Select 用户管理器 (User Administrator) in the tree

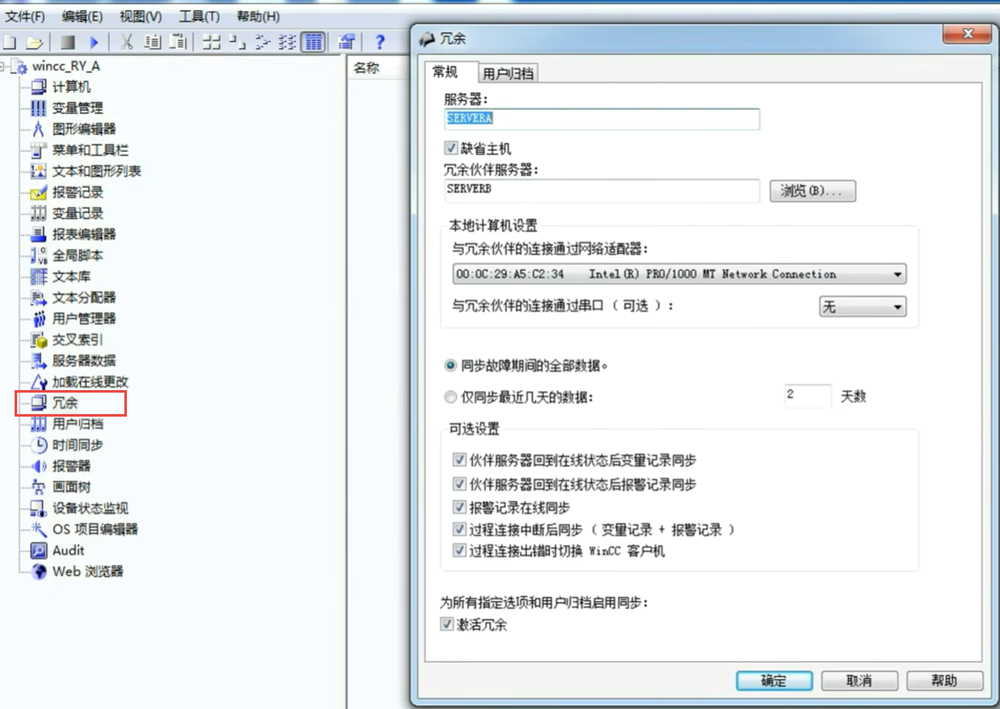point(83,318)
